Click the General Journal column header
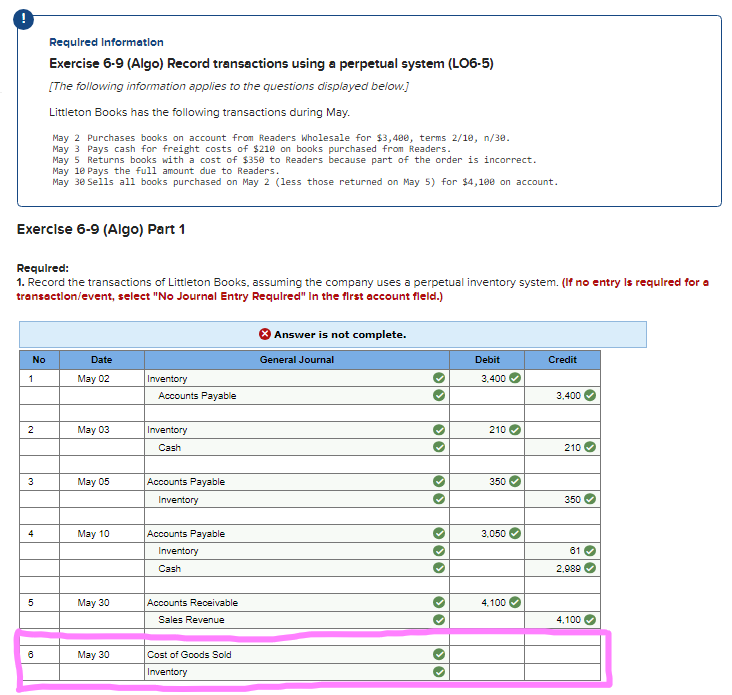Screen dimensions: 732x695 coord(297,360)
